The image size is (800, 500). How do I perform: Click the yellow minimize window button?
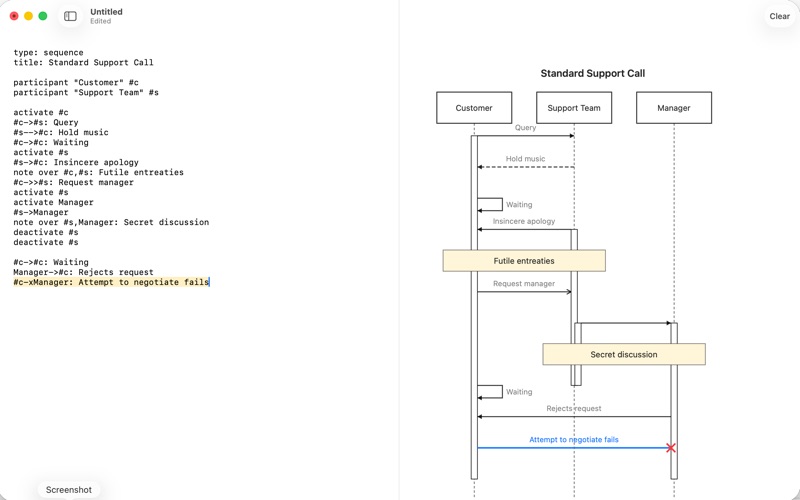29,16
